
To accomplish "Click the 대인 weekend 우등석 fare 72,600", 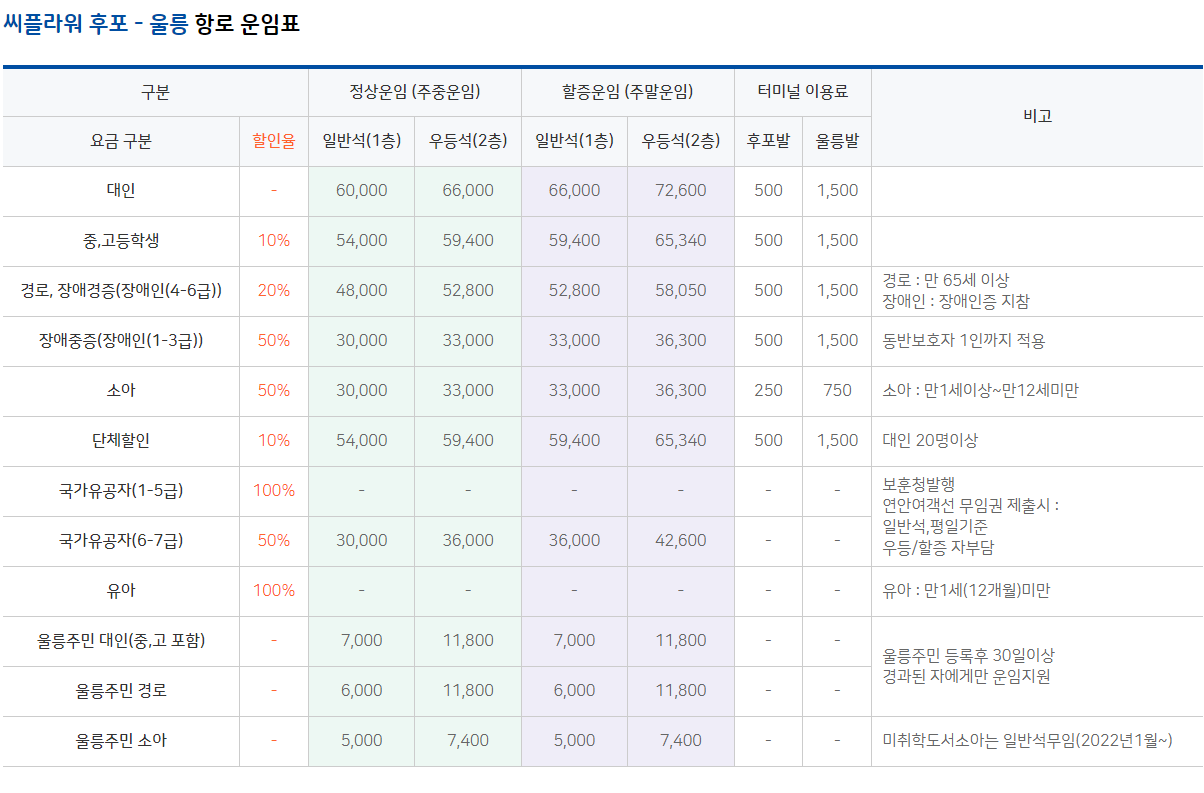I will coord(681,191).
